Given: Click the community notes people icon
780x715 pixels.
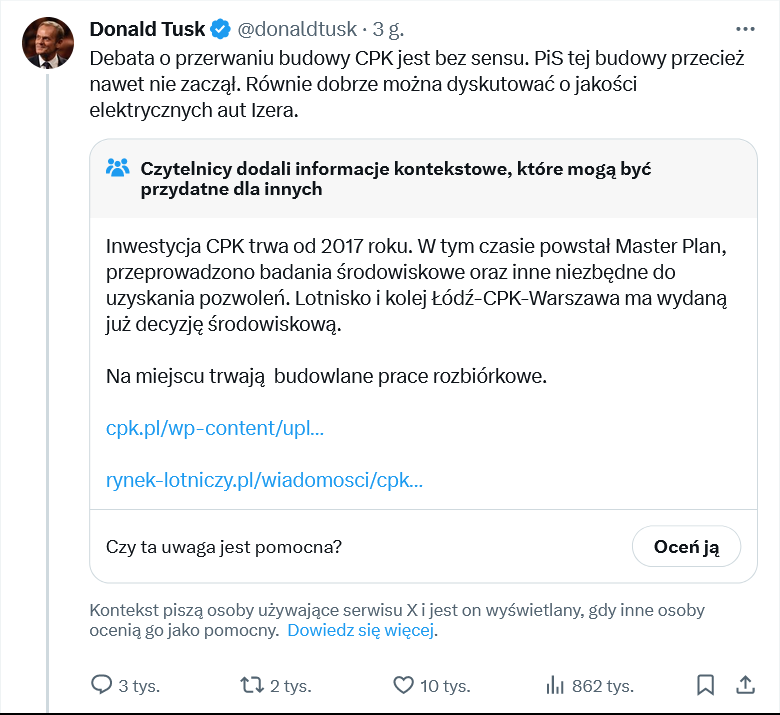Looking at the screenshot, I should pos(118,168).
